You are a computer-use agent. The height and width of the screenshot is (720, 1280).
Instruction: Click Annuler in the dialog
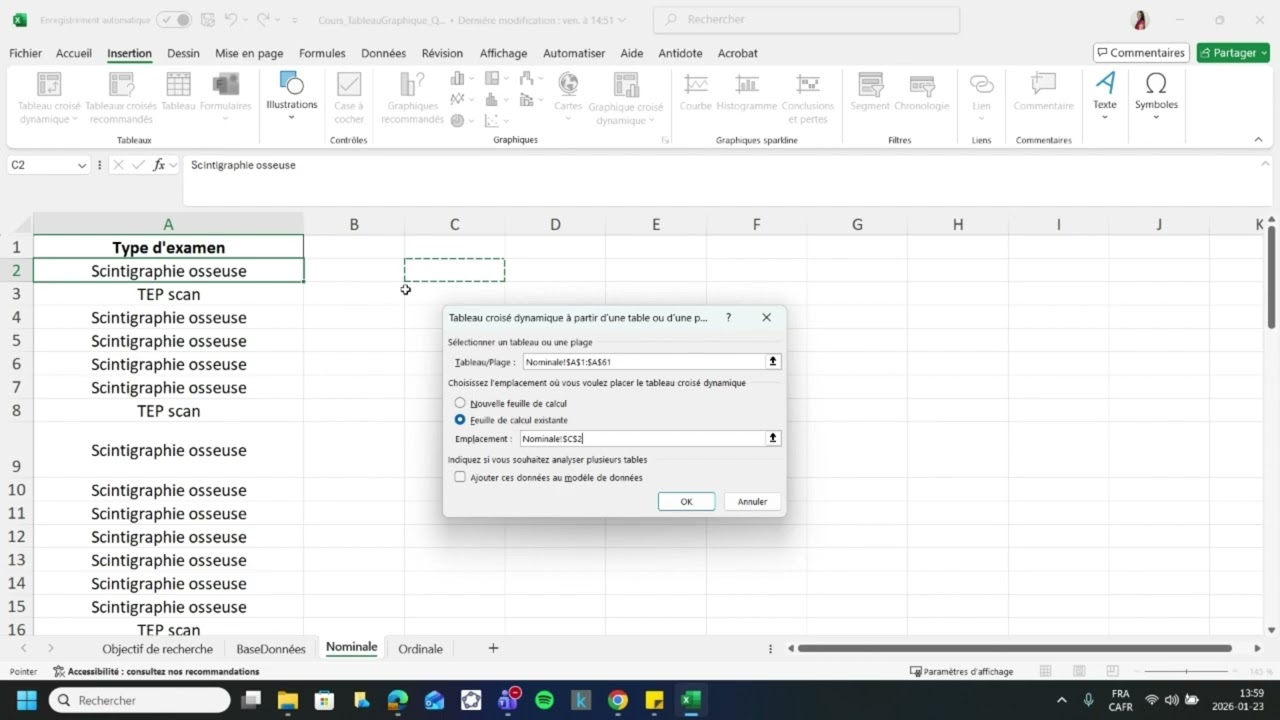752,501
